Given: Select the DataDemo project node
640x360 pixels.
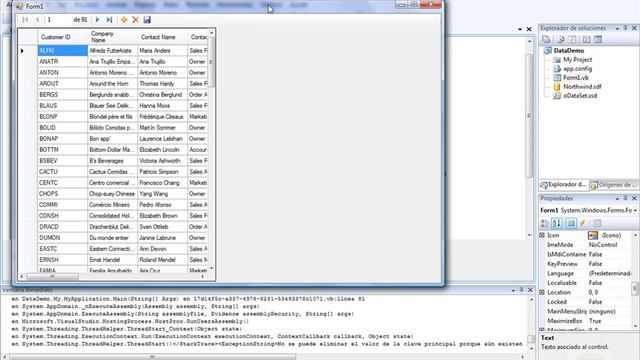Looking at the screenshot, I should tap(569, 51).
